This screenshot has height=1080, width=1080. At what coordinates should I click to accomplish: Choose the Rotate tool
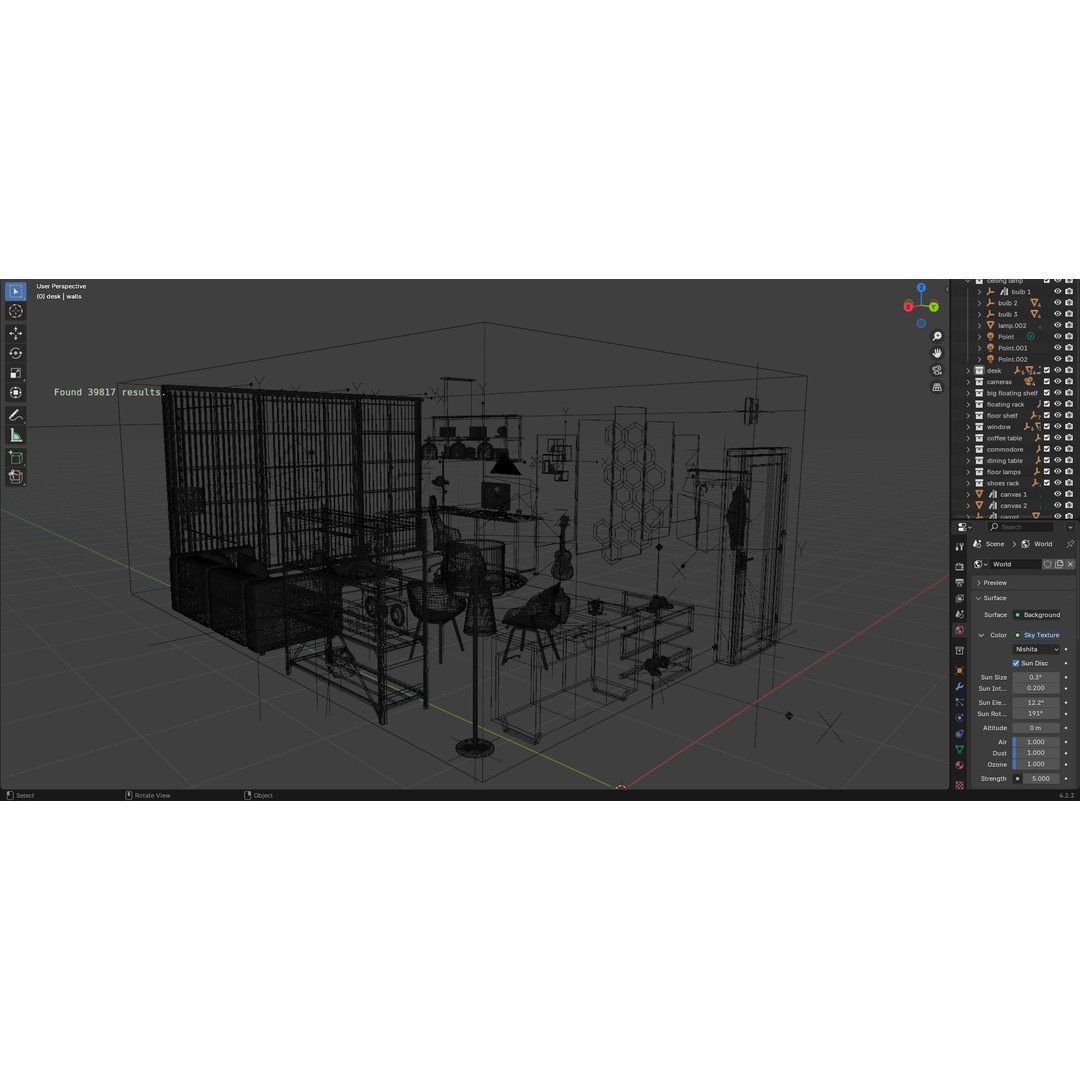pos(16,353)
